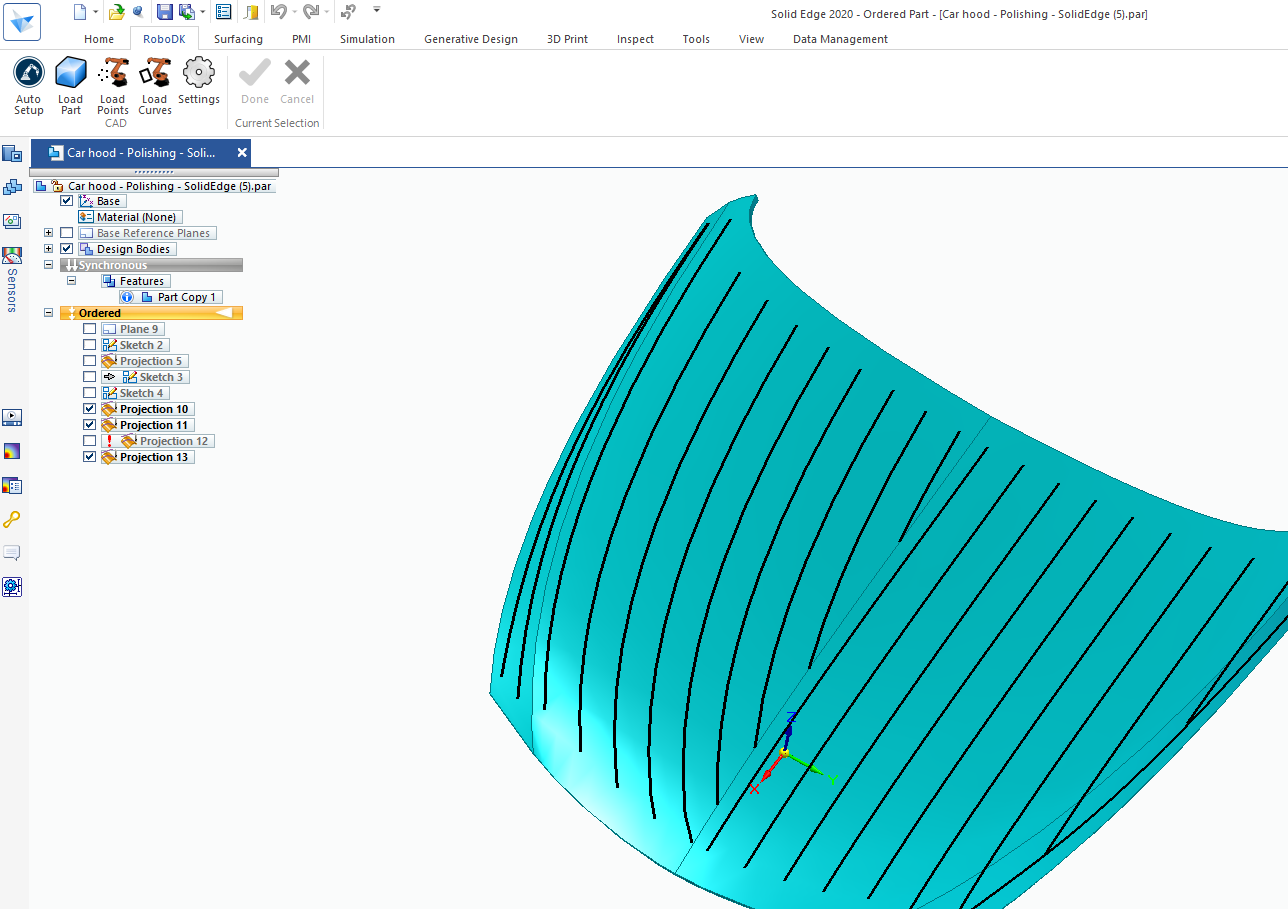Viewport: 1288px width, 909px height.
Task: Click the info icon beside Part Copy 1
Action: pyautogui.click(x=127, y=297)
